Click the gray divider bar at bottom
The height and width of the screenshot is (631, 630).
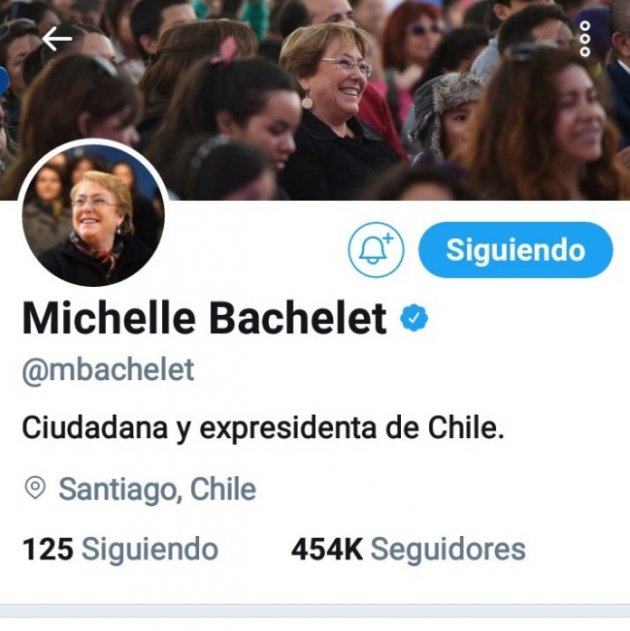315,610
